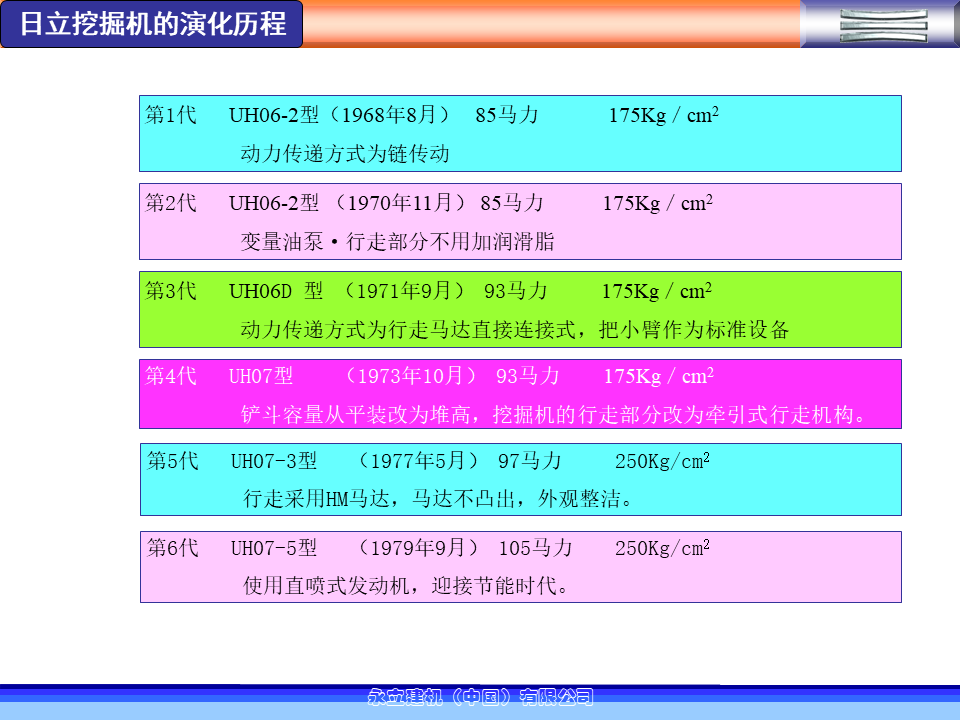Select 85马力 in the 第2代 row

(x=512, y=203)
